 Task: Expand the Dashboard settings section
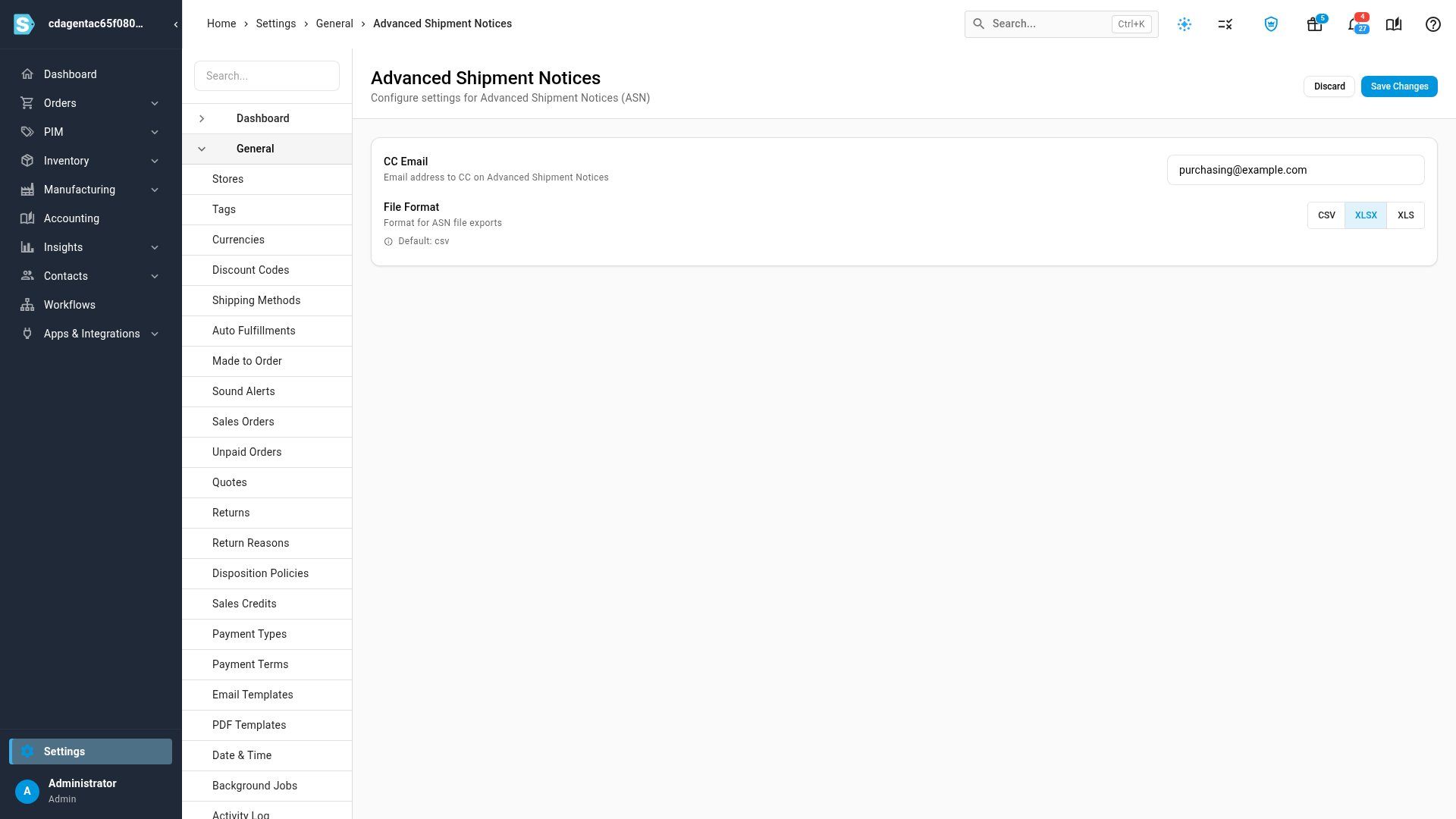click(202, 119)
